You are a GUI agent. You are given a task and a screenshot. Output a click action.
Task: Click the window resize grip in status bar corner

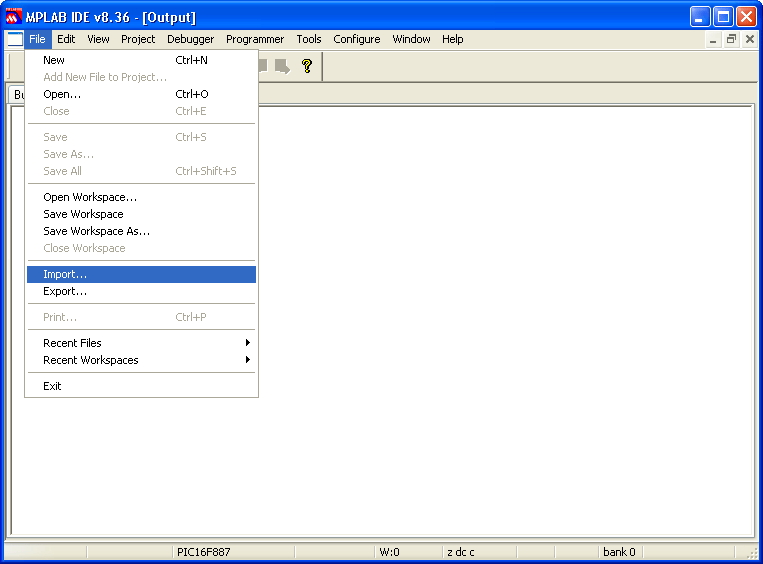click(x=752, y=553)
